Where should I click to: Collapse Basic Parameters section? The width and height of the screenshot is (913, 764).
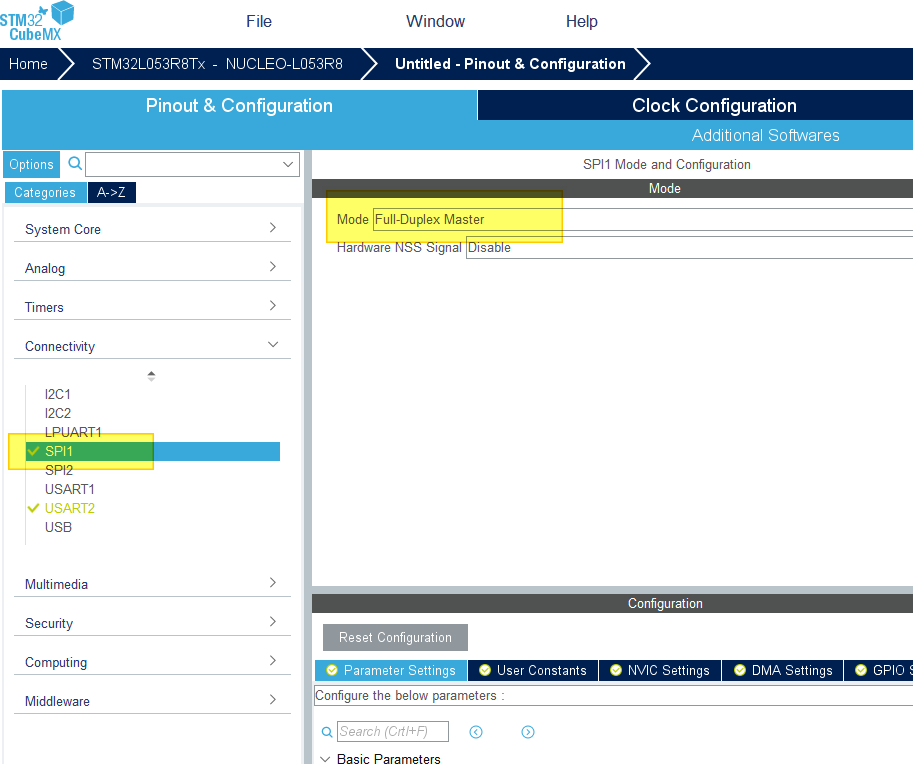[x=325, y=759]
